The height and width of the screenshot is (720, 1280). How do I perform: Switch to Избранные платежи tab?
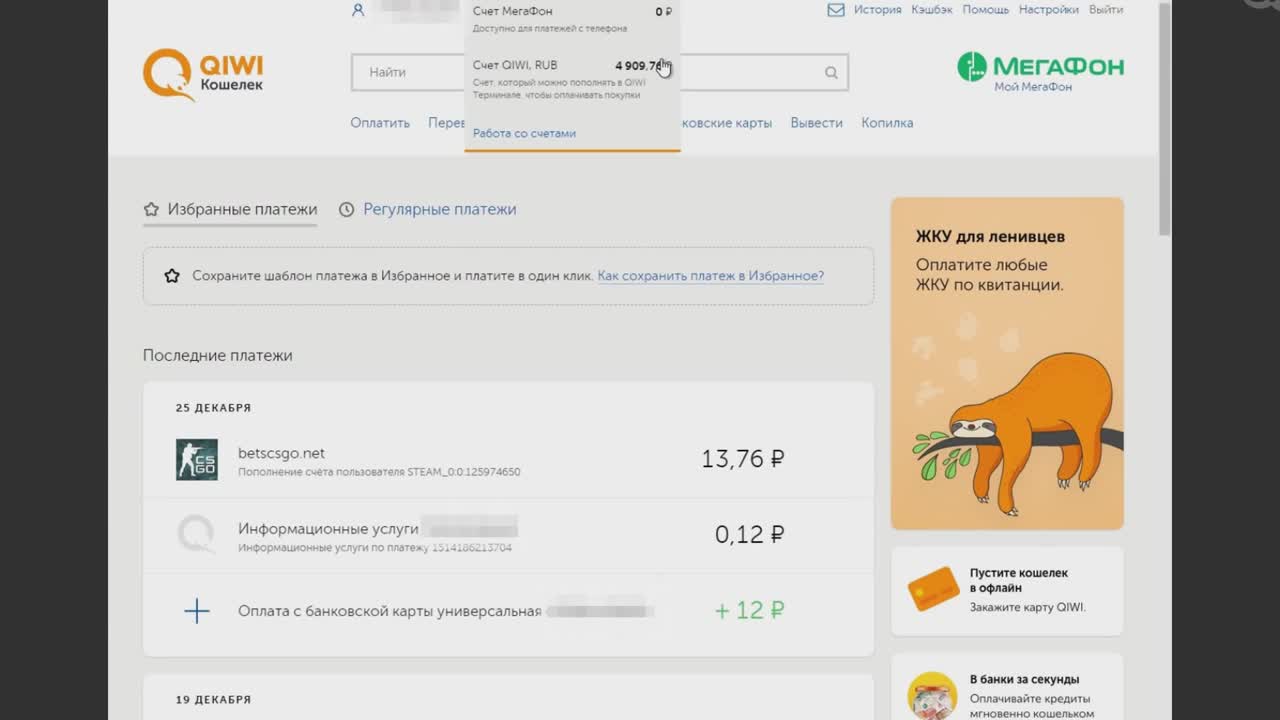230,209
